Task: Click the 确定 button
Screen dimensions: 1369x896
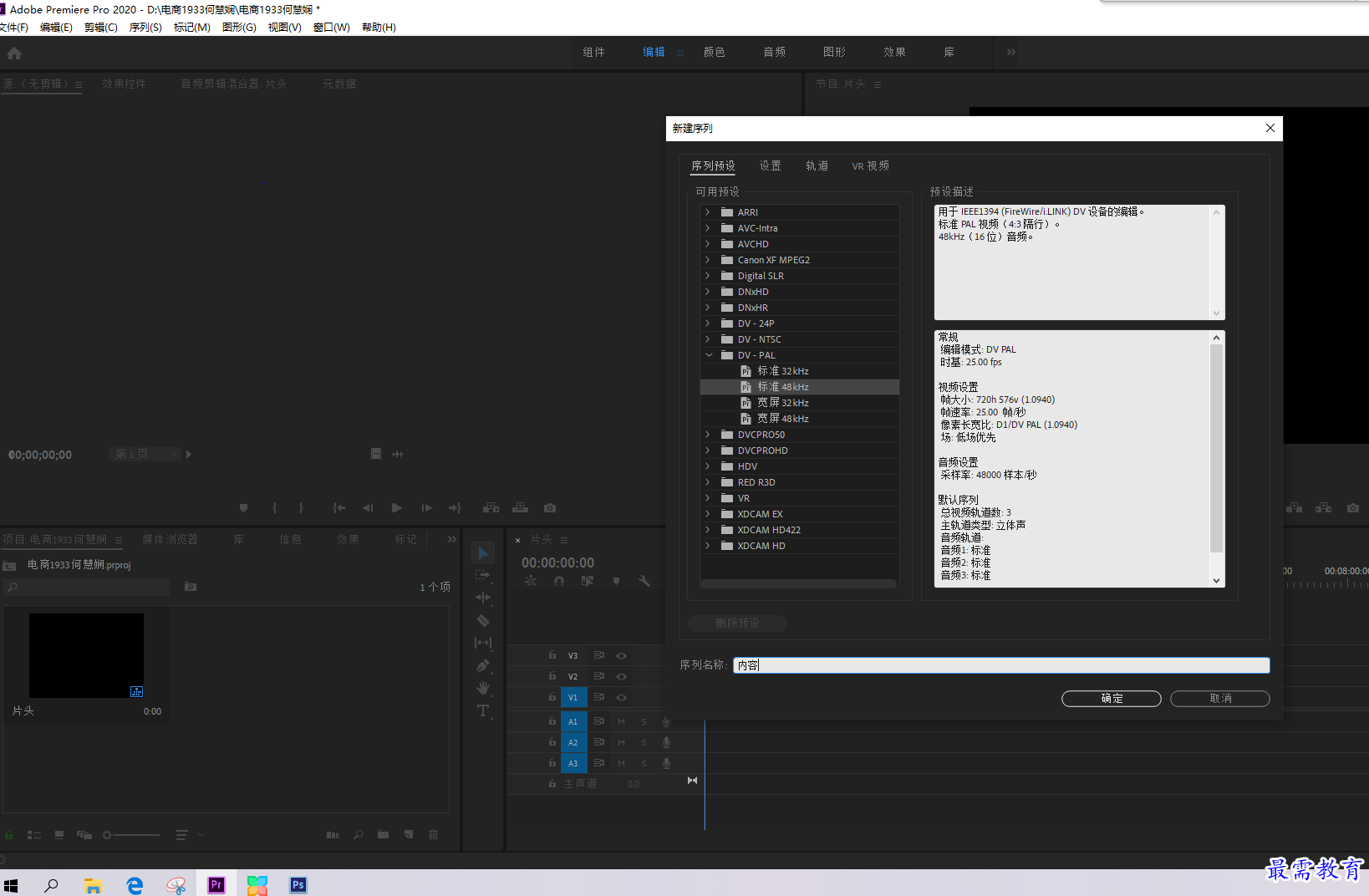Action: tap(1112, 699)
